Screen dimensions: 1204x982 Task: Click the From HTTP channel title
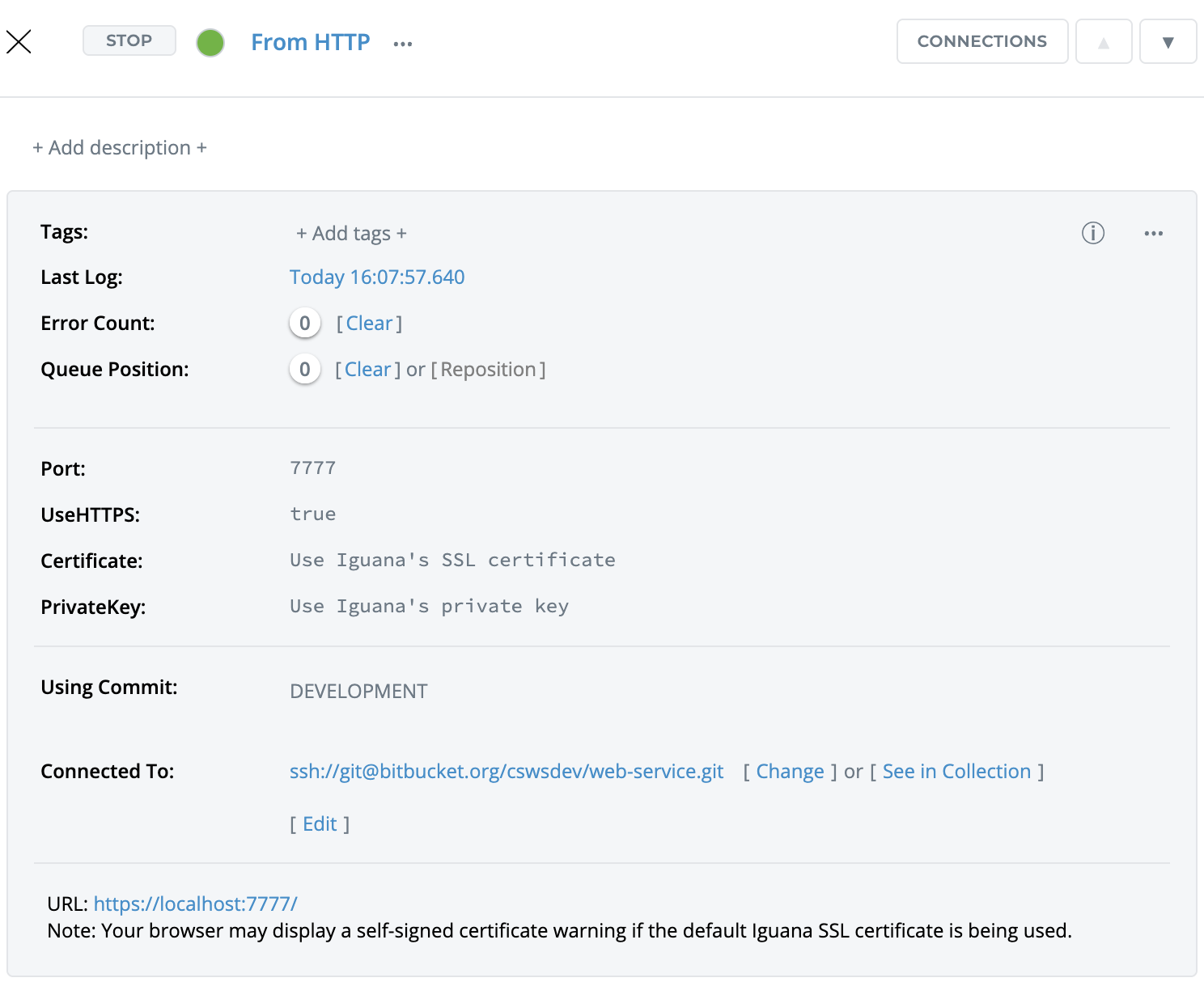click(310, 42)
